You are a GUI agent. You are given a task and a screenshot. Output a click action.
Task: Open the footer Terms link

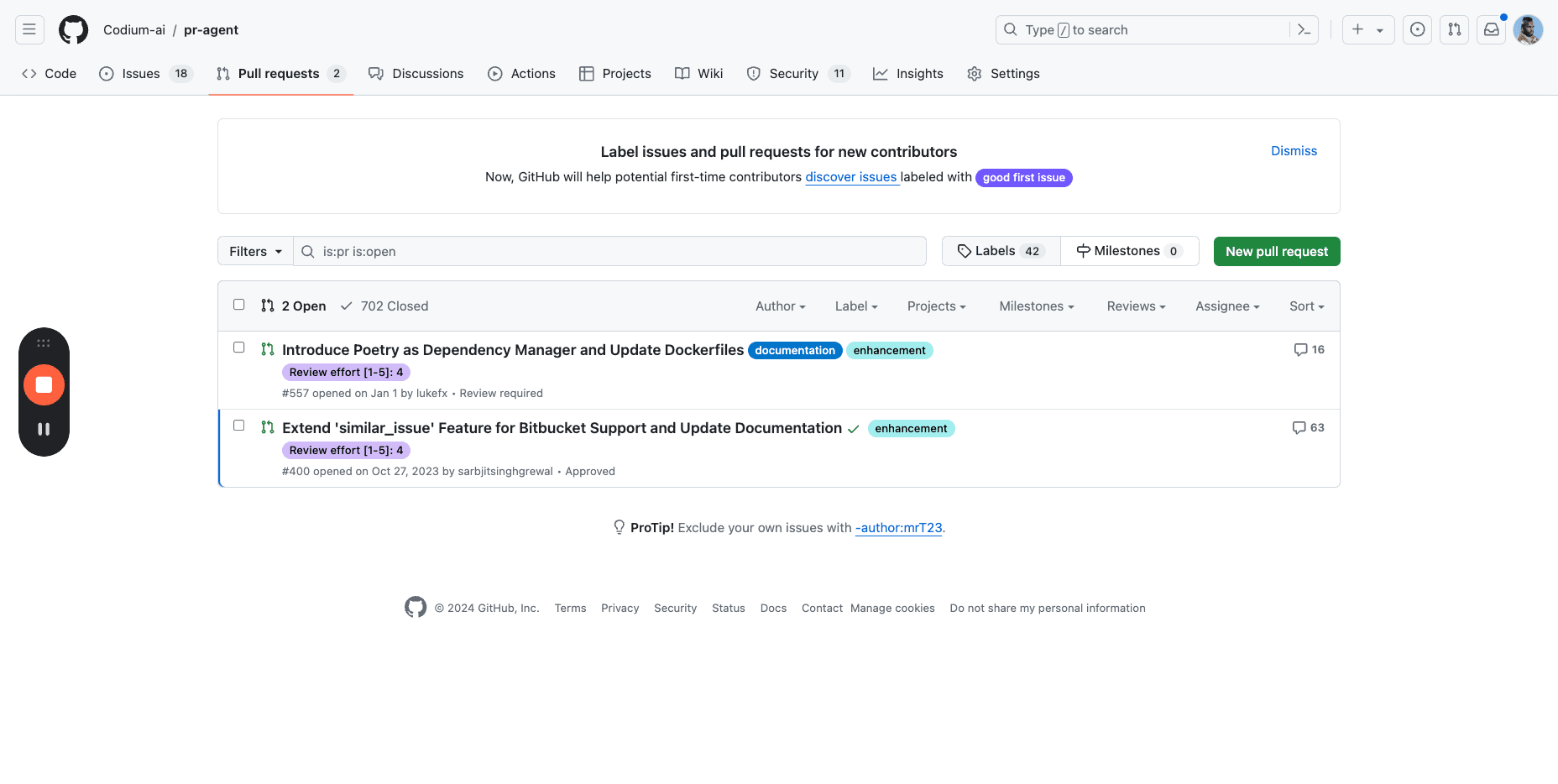click(571, 609)
